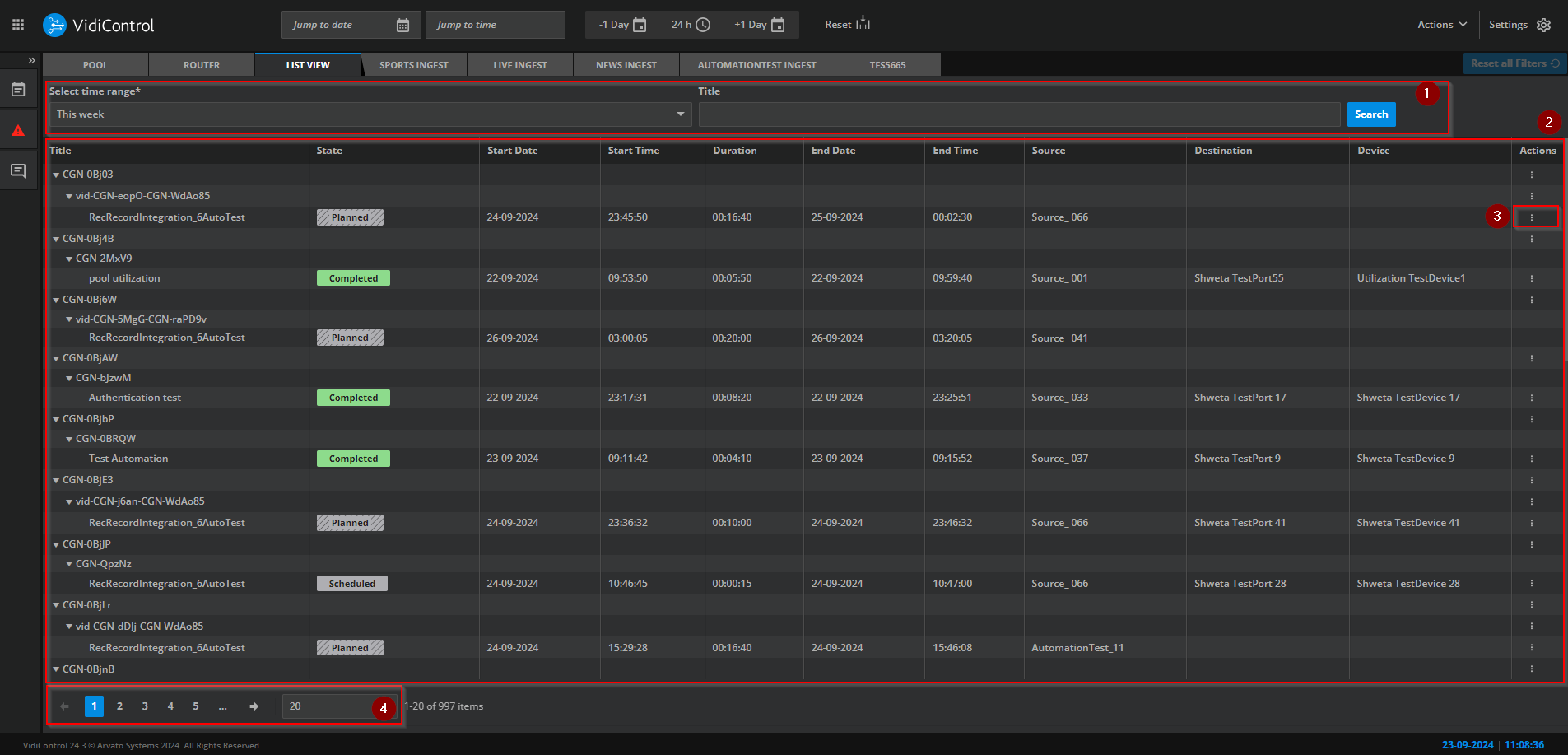1568x755 pixels.
Task: Click into the Title search field
Action: tap(1019, 114)
